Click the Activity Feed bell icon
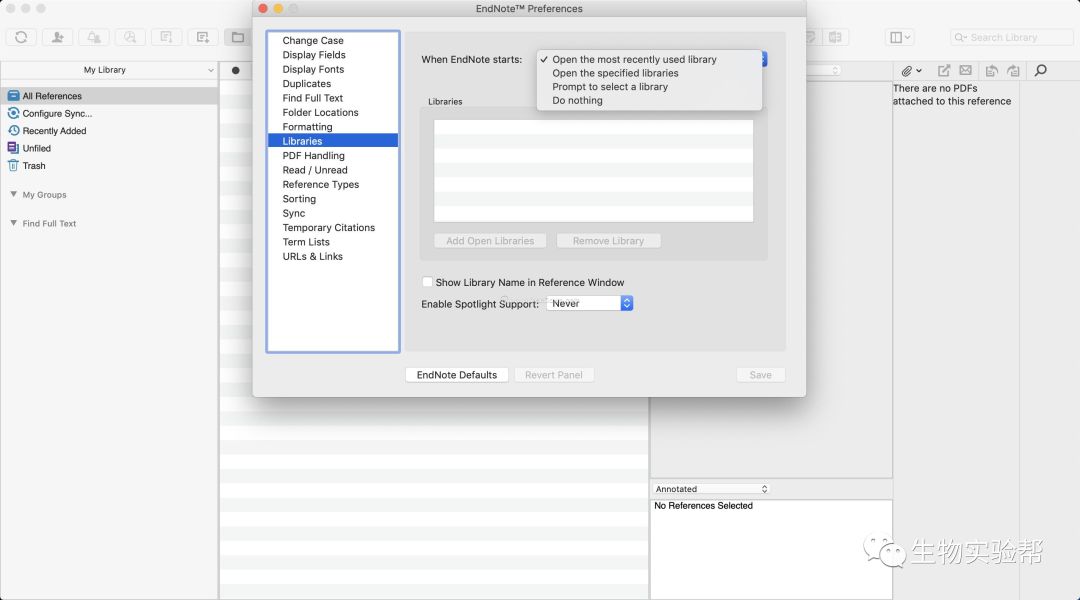1080x600 pixels. 94,37
